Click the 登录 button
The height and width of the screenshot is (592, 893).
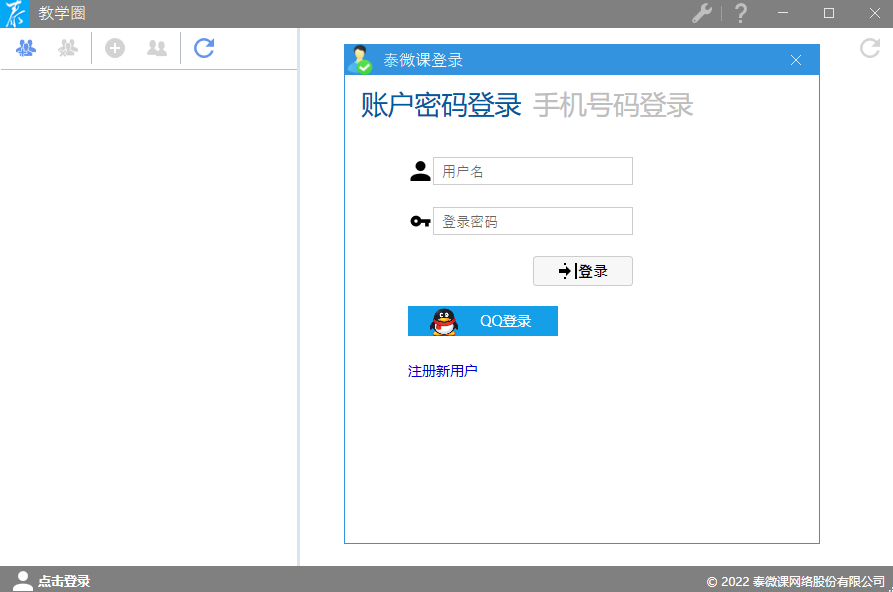(583, 271)
